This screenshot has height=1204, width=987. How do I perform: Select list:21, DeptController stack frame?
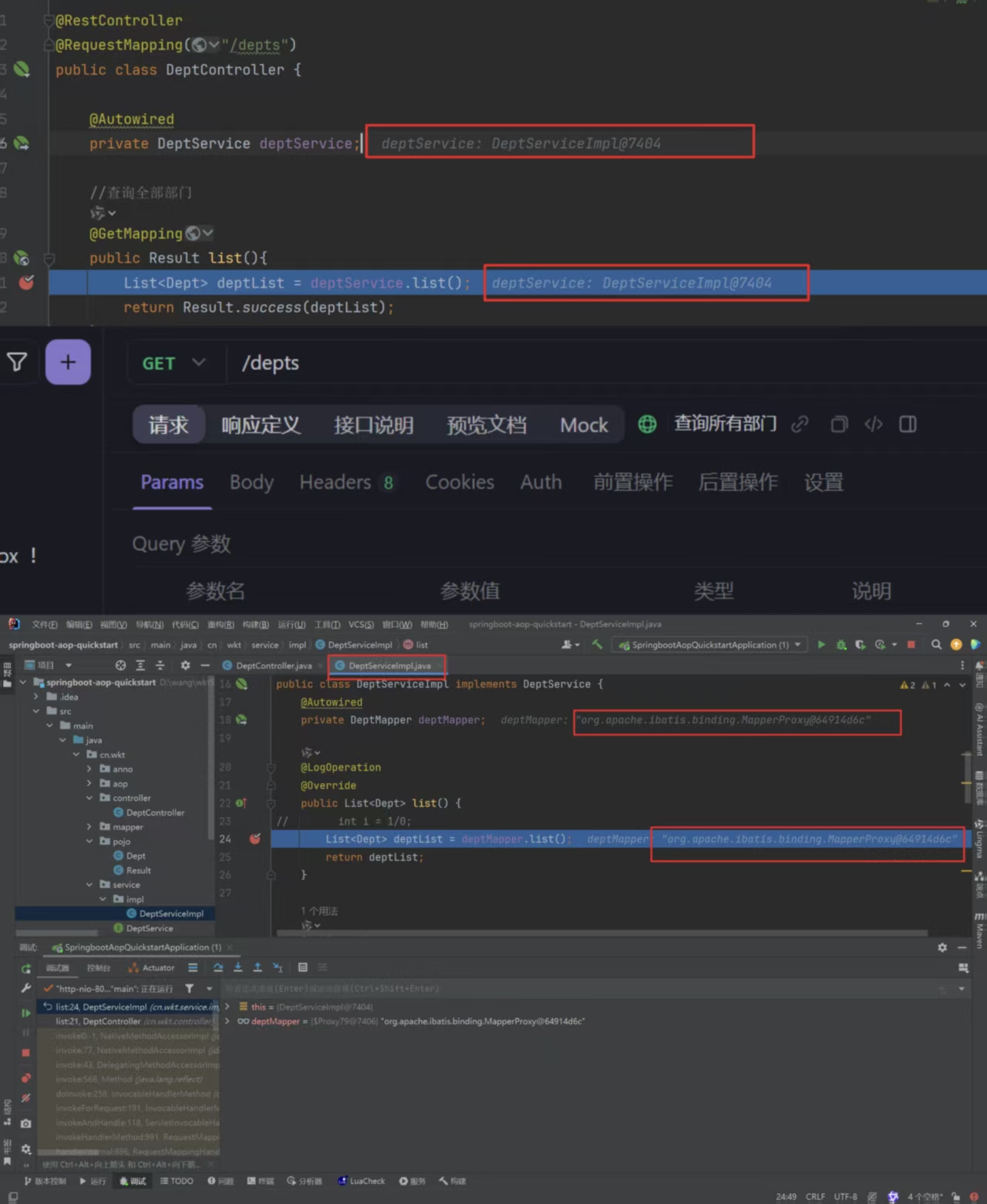pos(131,1021)
